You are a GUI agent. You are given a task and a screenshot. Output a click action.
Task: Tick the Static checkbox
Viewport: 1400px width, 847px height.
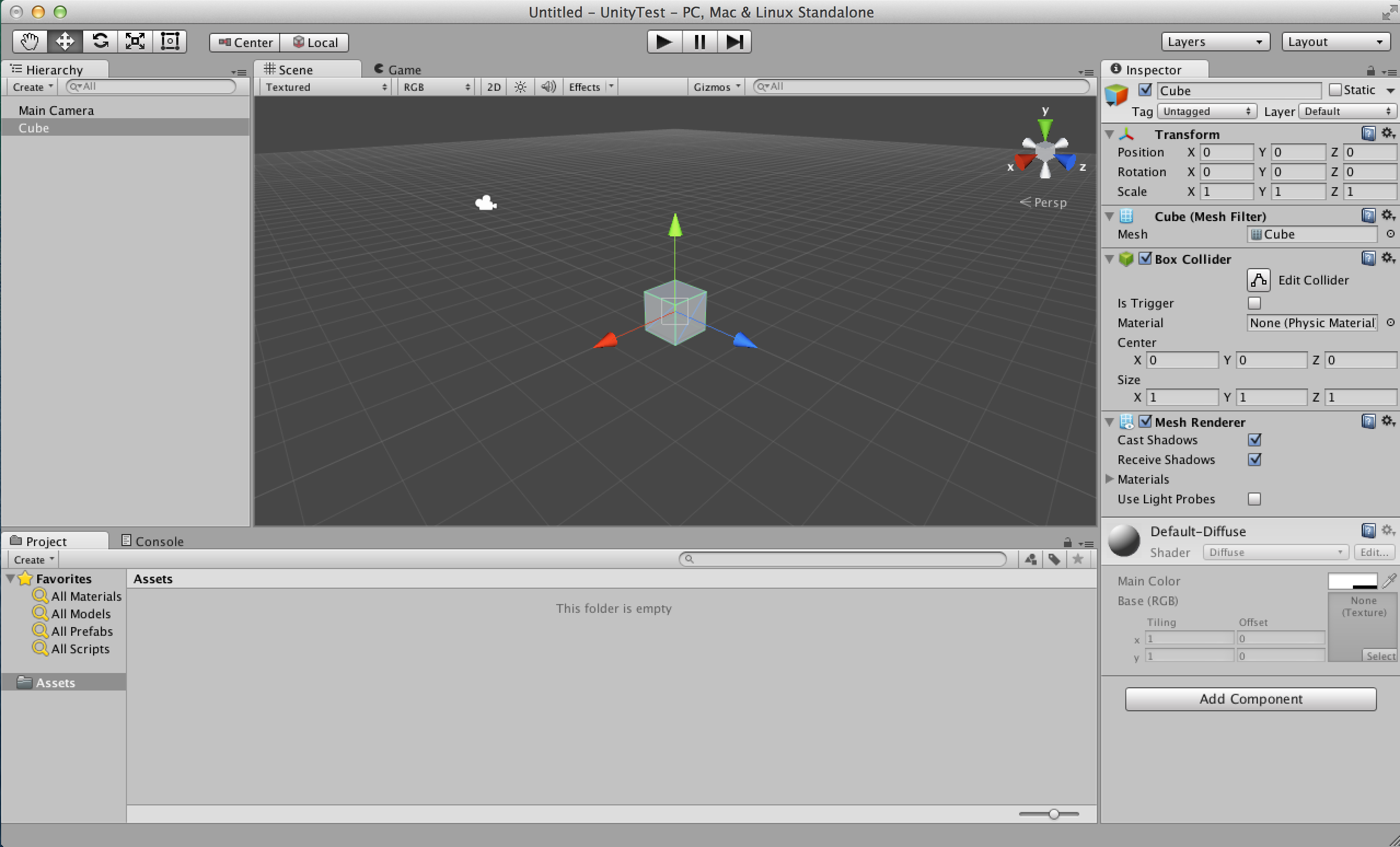pyautogui.click(x=1335, y=90)
